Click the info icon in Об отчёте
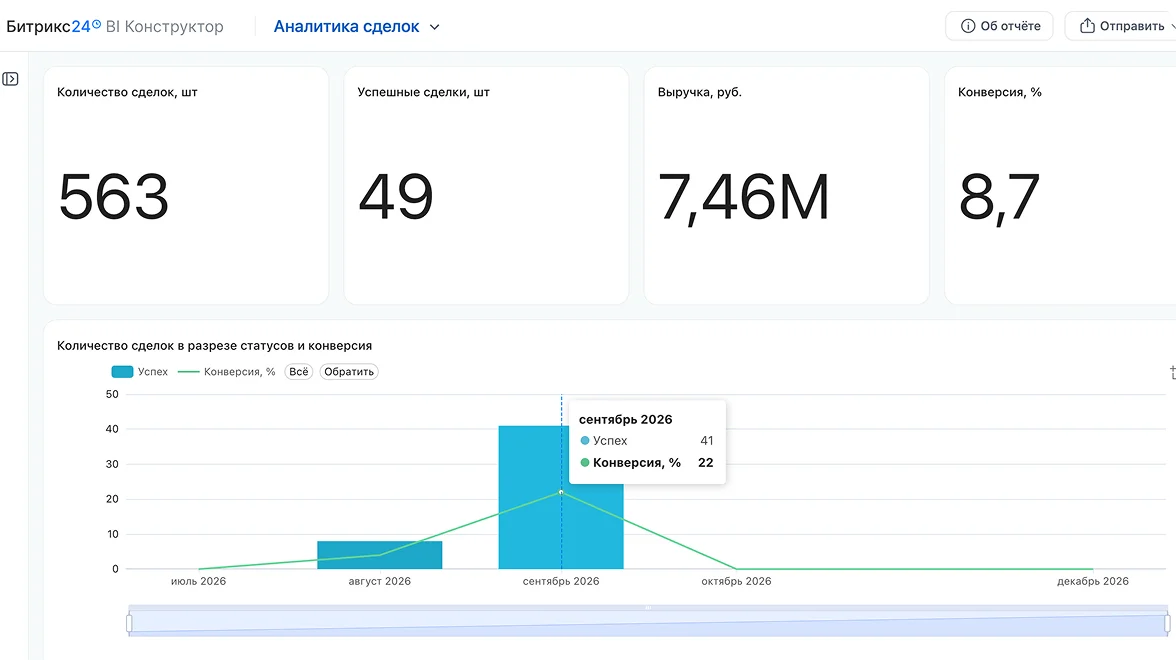The image size is (1176, 660). click(x=968, y=26)
